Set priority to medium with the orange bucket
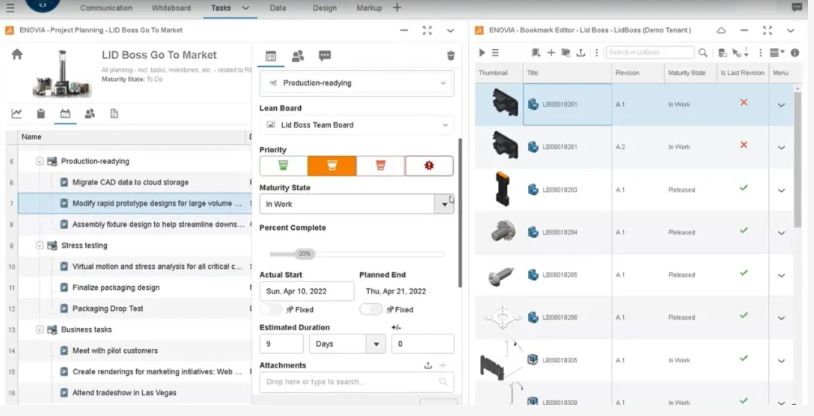 point(332,166)
